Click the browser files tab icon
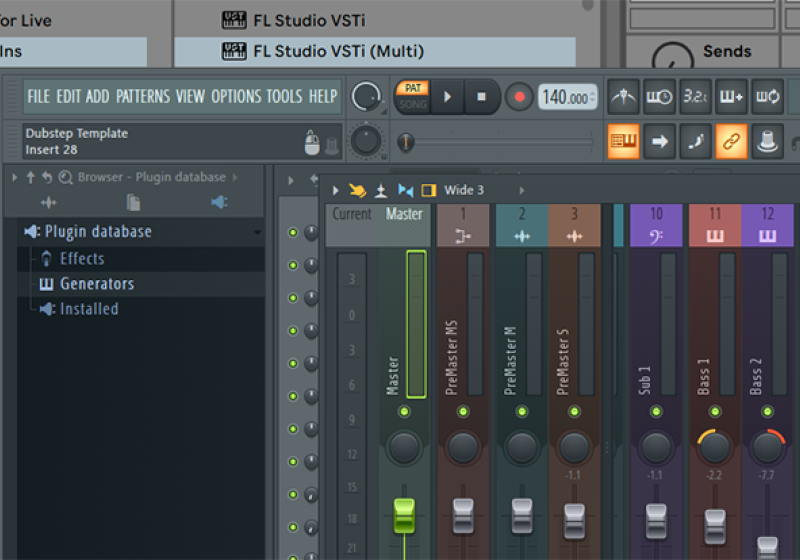800x560 pixels. (x=133, y=203)
